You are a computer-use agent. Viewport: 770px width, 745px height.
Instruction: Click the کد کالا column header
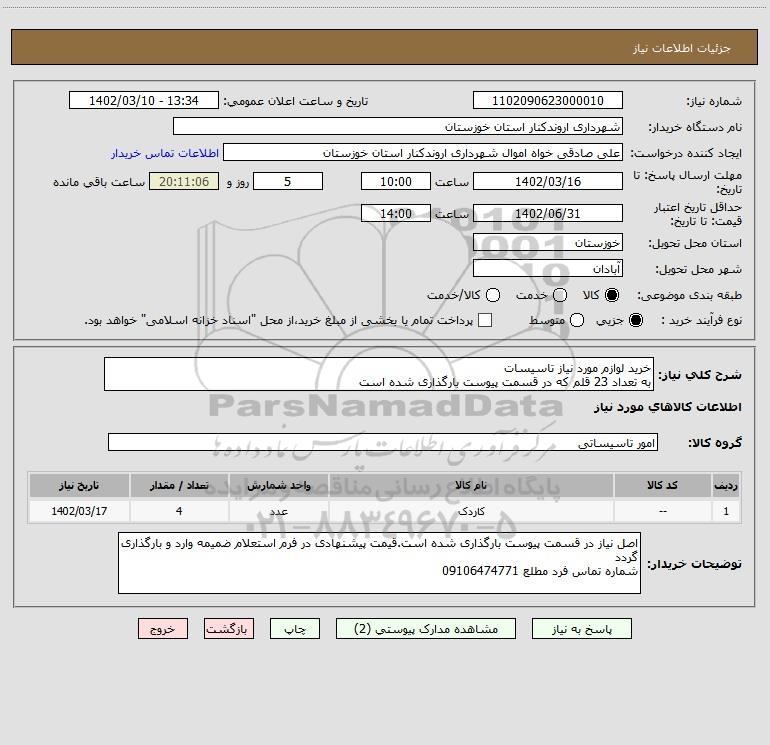click(x=662, y=486)
